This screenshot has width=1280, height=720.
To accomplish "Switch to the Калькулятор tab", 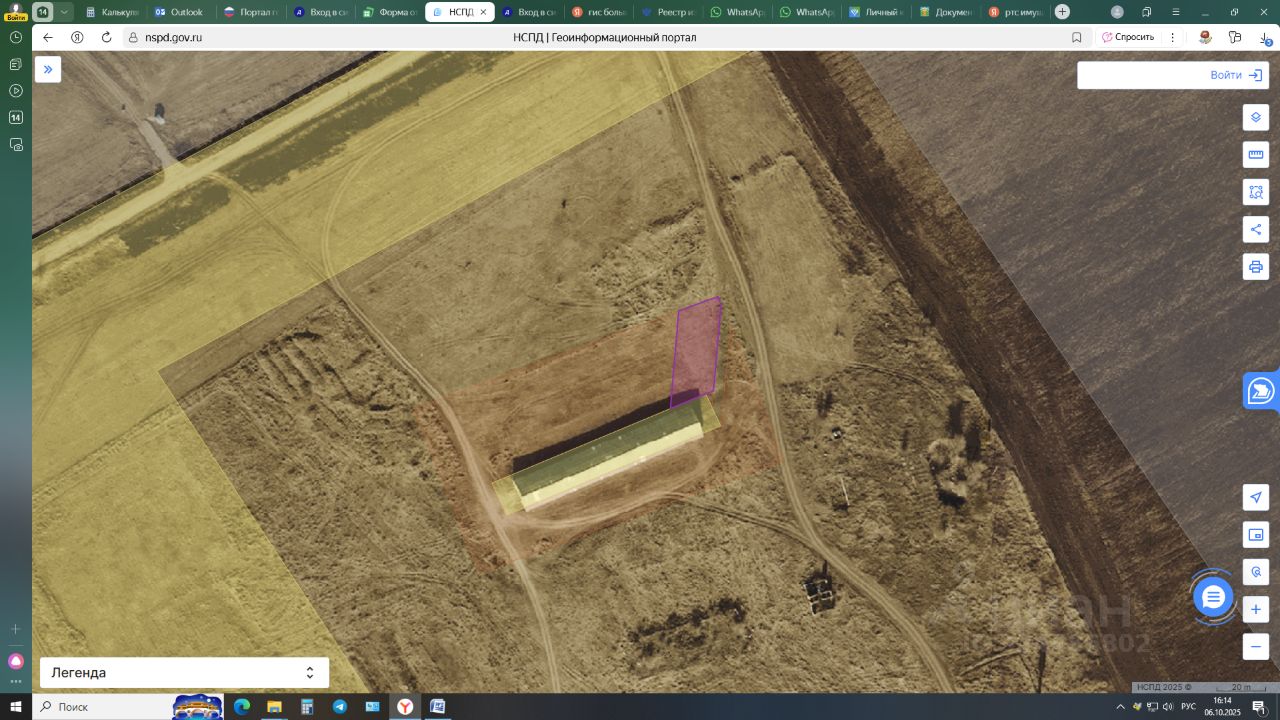I will click(113, 12).
